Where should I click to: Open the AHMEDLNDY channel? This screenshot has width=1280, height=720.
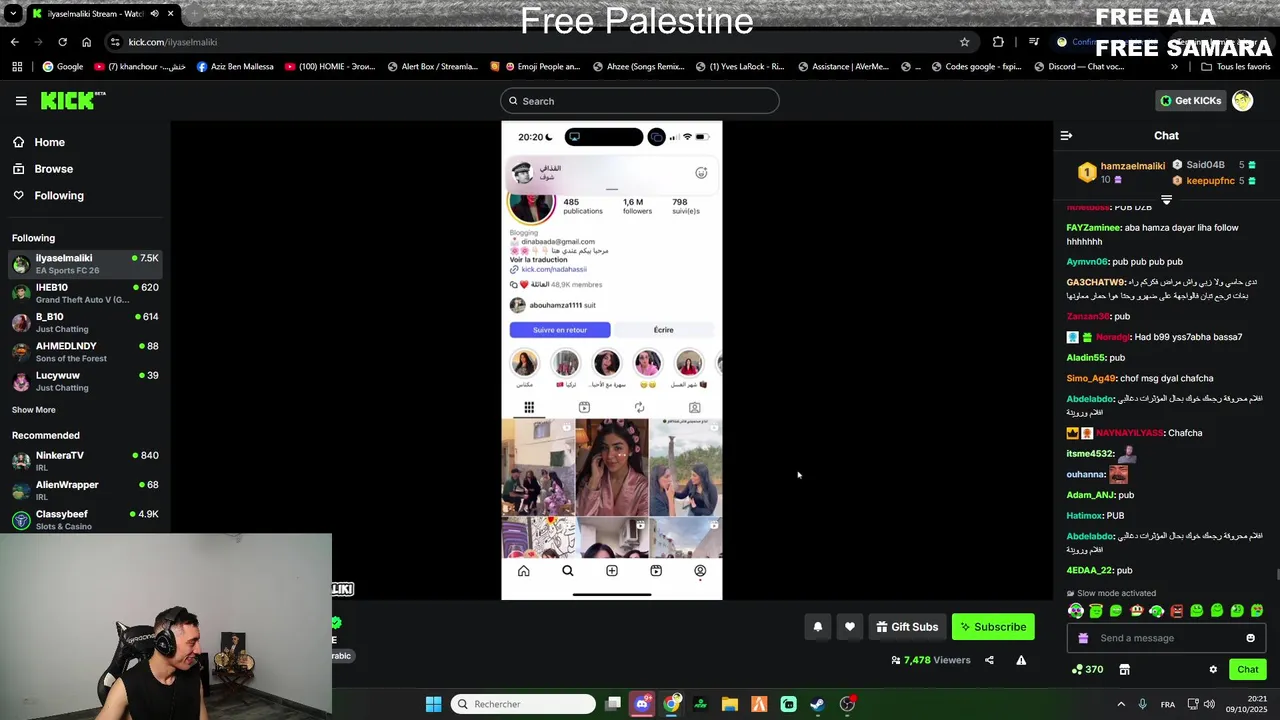point(85,351)
